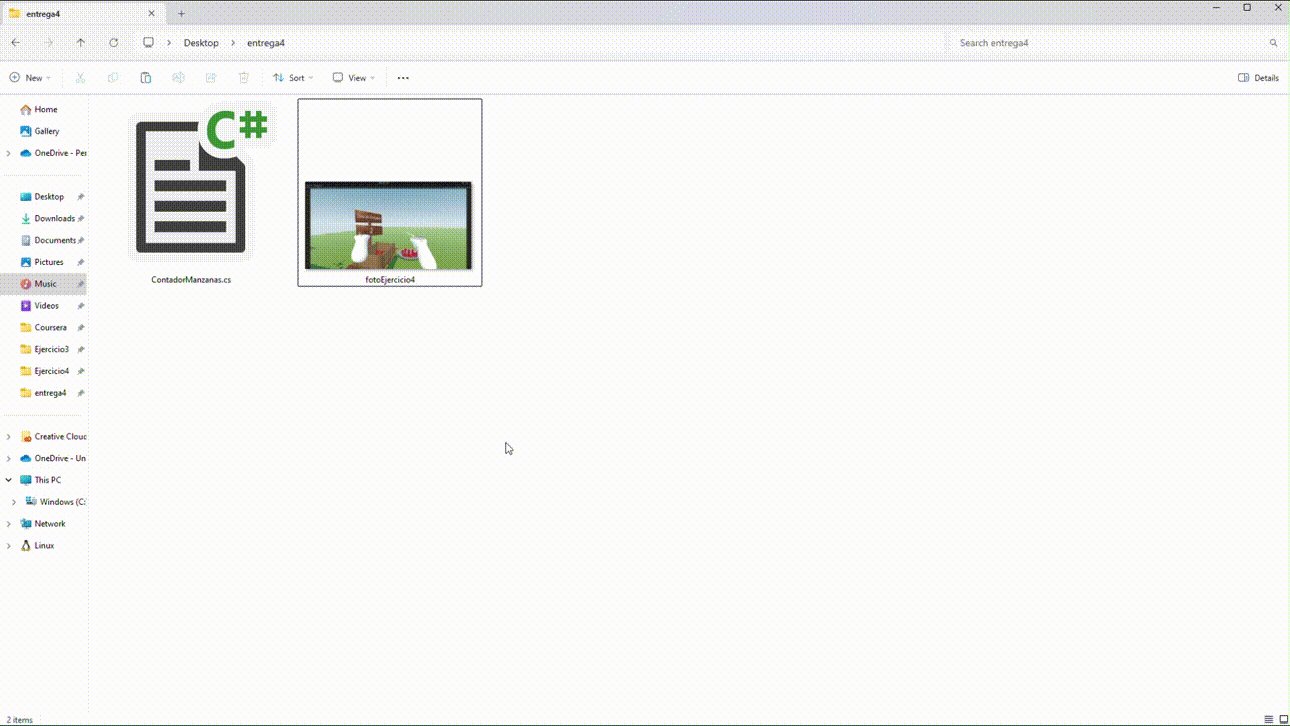
Task: Click Desktop in the address breadcrumb
Action: click(x=201, y=43)
